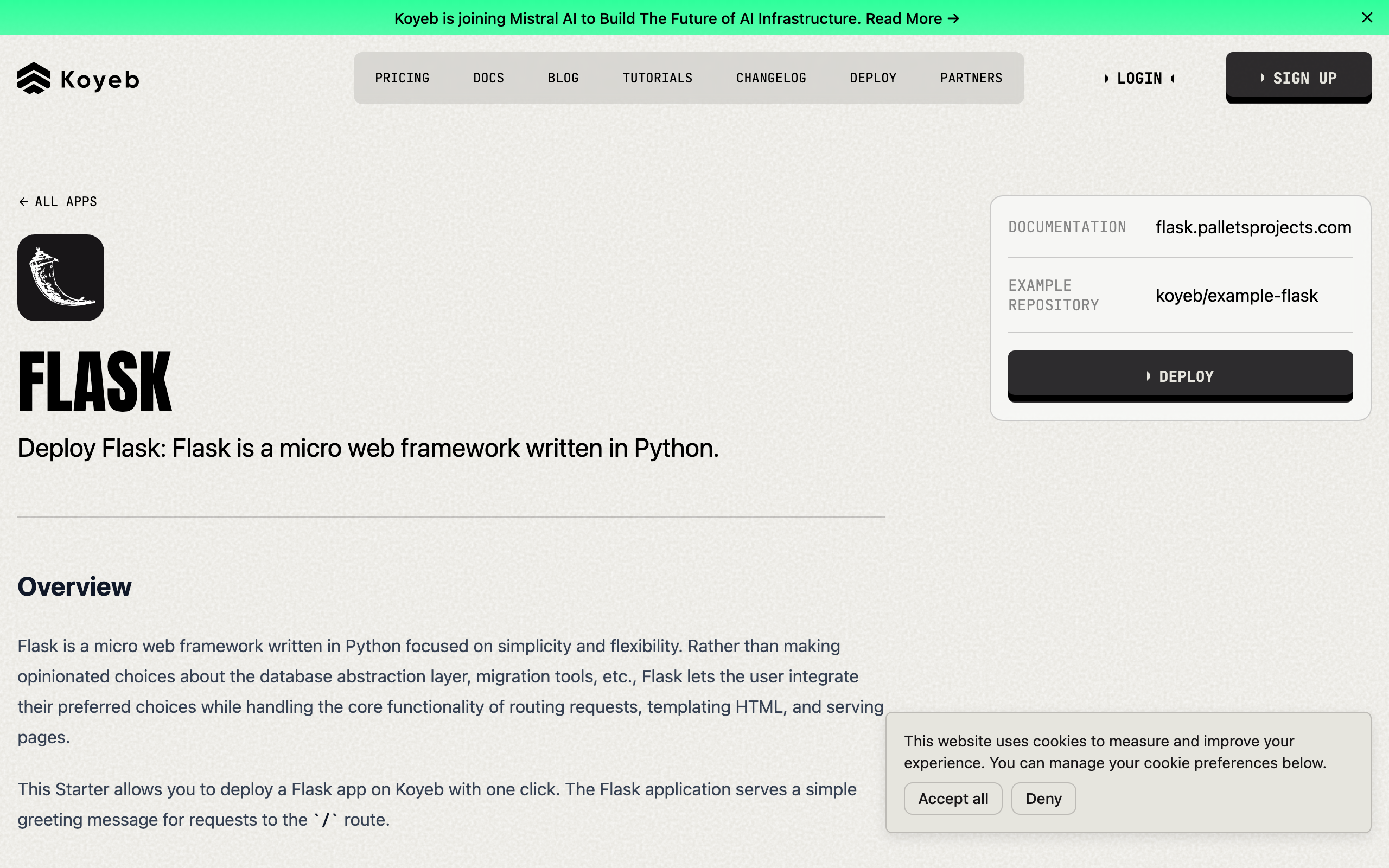1389x868 pixels.
Task: Go back via the All Apps arrow
Action: [x=58, y=201]
